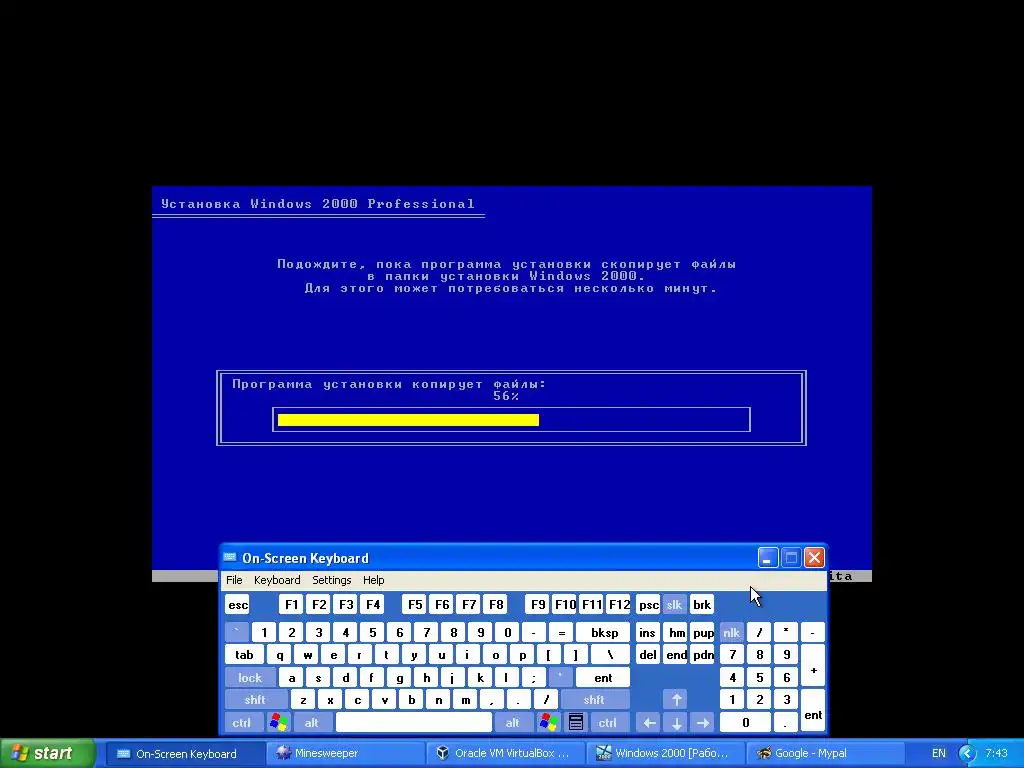Open the Settings menu of On-Screen Keyboard
This screenshot has width=1024, height=768.
pyautogui.click(x=332, y=580)
